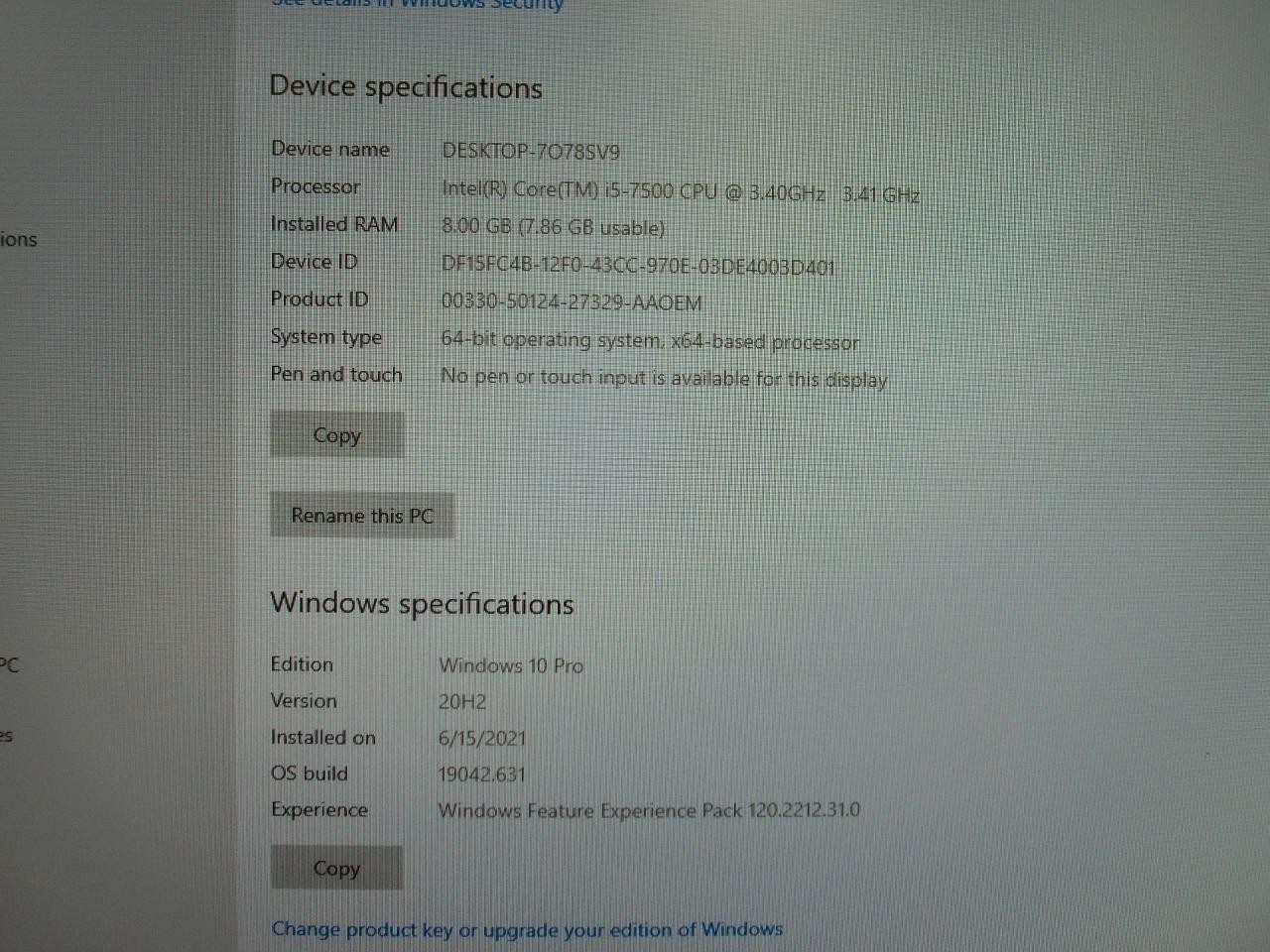Select the No pen or touch input text
Viewport: 1270px width, 952px height.
[x=664, y=379]
